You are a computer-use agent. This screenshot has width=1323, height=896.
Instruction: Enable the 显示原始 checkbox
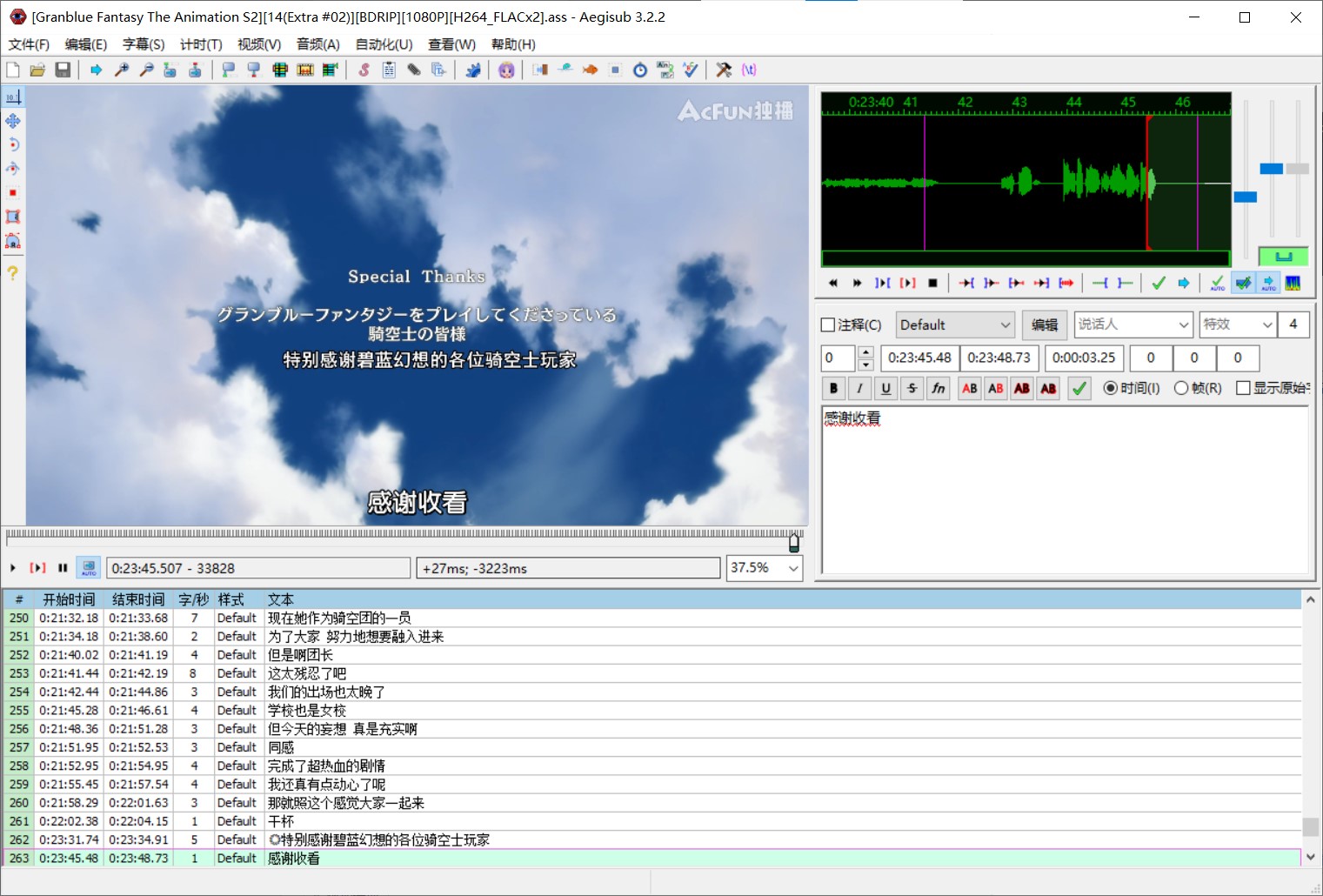coord(1243,388)
